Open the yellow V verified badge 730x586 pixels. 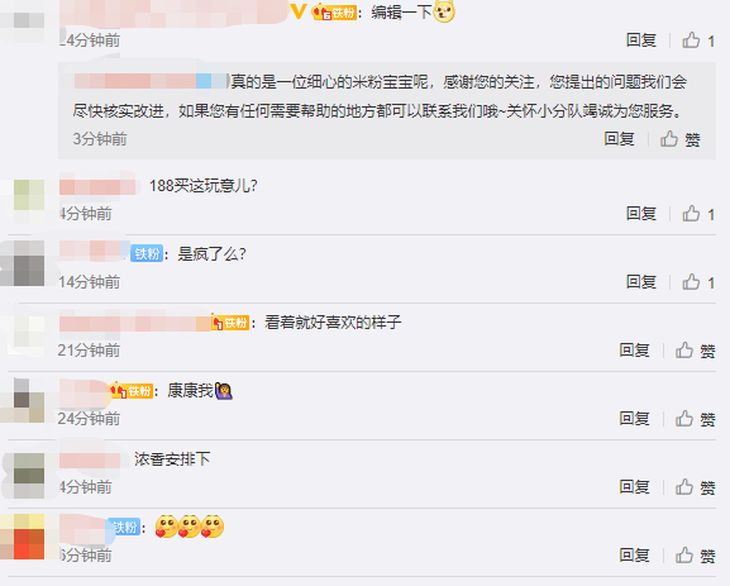coord(298,11)
